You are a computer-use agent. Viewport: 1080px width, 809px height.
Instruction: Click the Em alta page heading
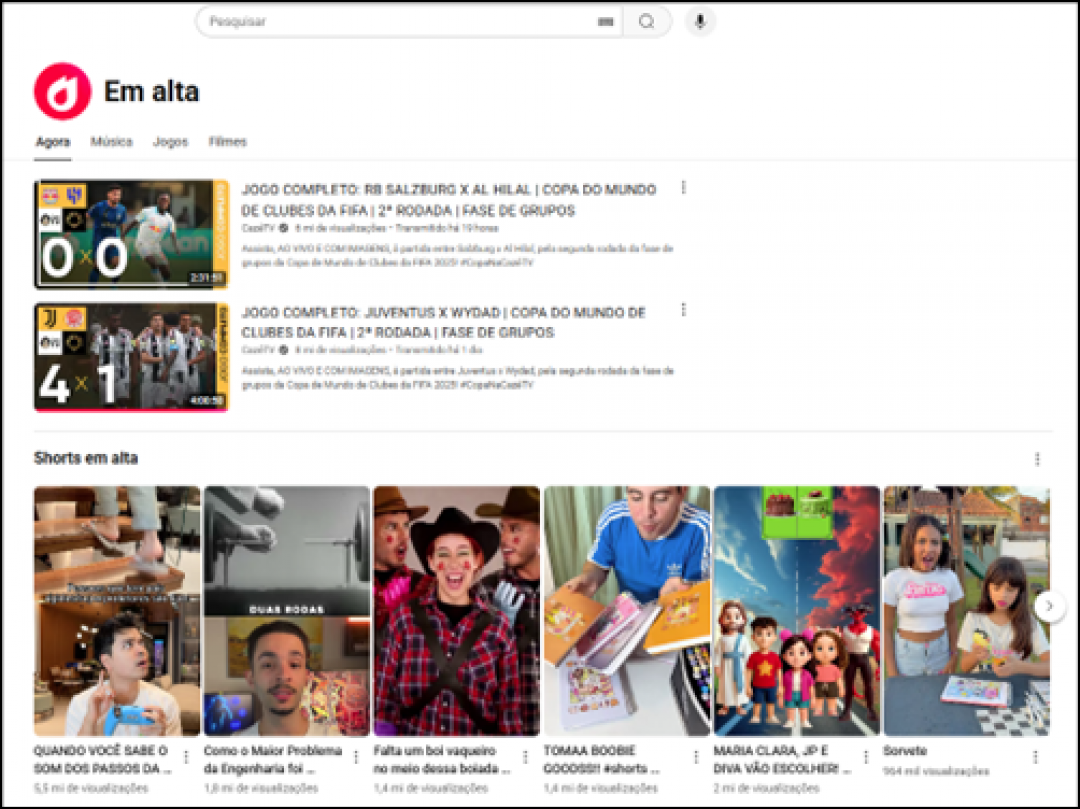tap(152, 92)
